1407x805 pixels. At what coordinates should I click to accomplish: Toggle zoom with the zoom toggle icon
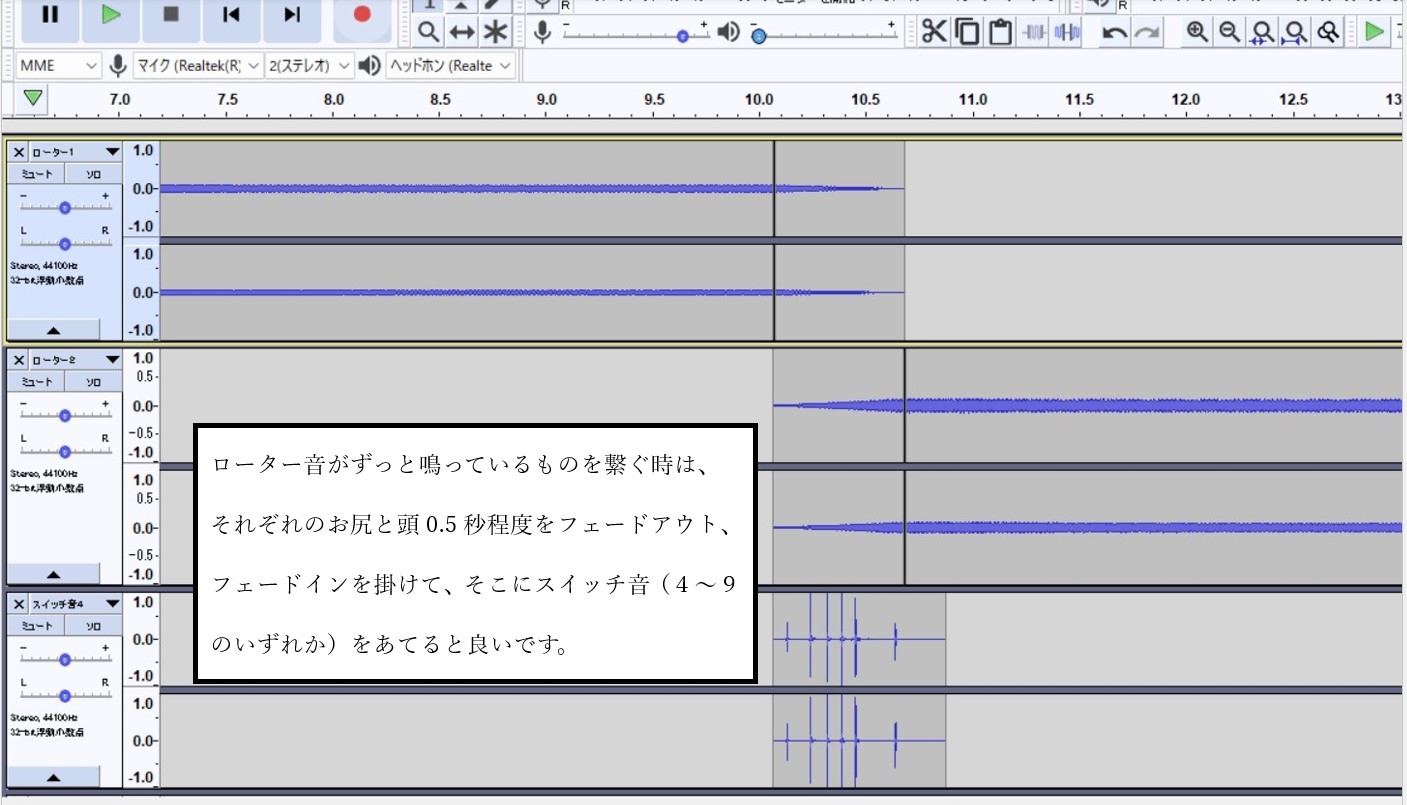point(1329,32)
